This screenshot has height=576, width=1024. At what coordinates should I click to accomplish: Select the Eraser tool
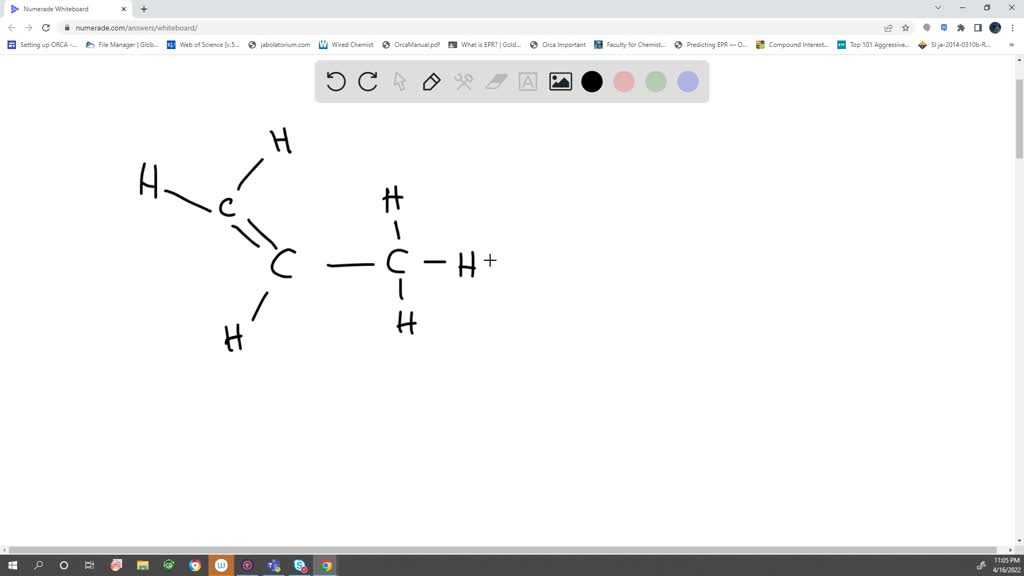(x=496, y=82)
